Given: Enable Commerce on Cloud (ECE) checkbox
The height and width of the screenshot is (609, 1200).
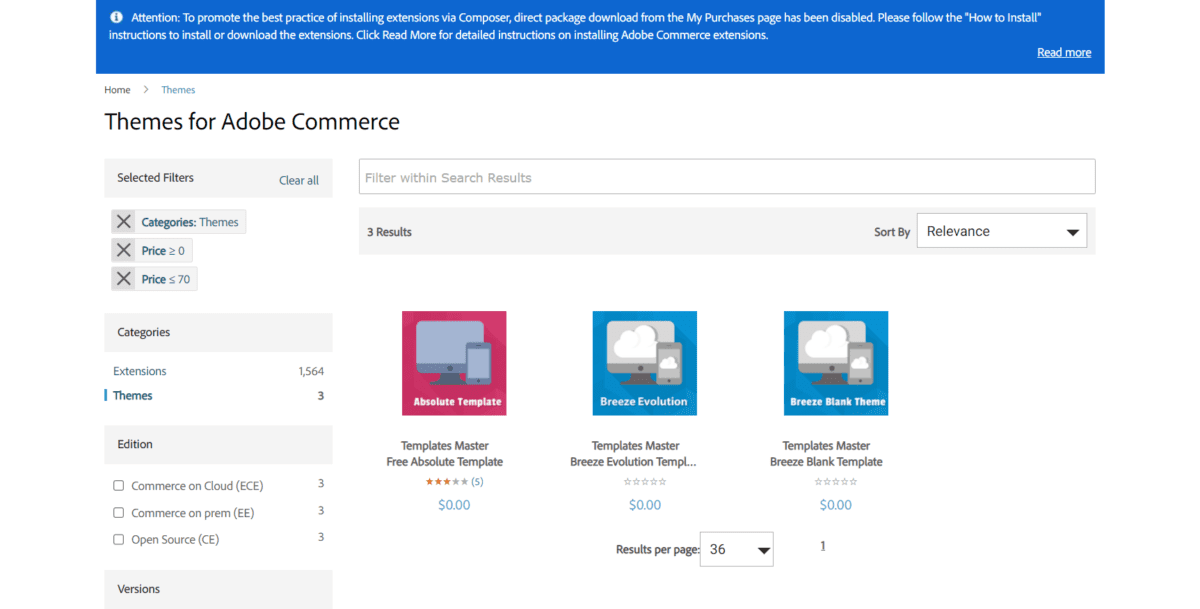Looking at the screenshot, I should [119, 486].
